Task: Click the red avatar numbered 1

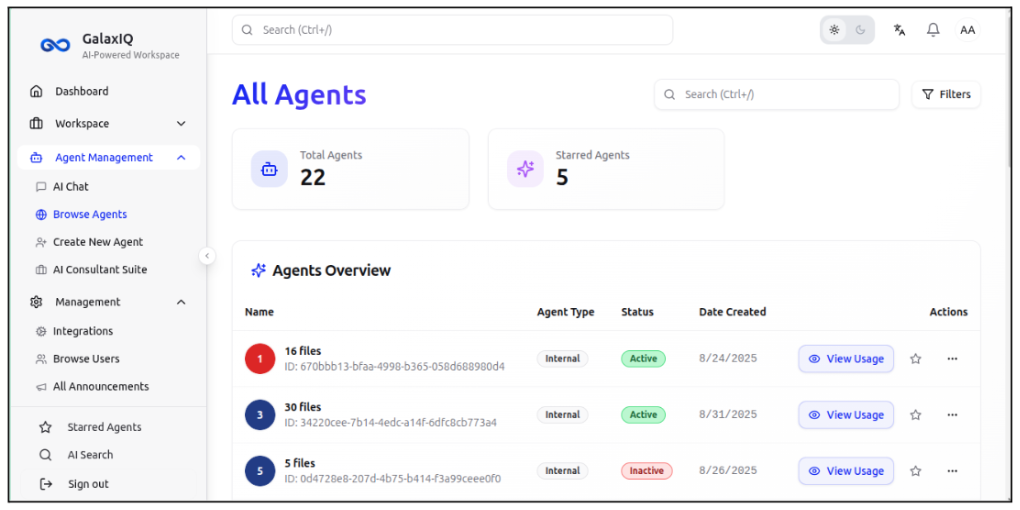Action: tap(260, 358)
